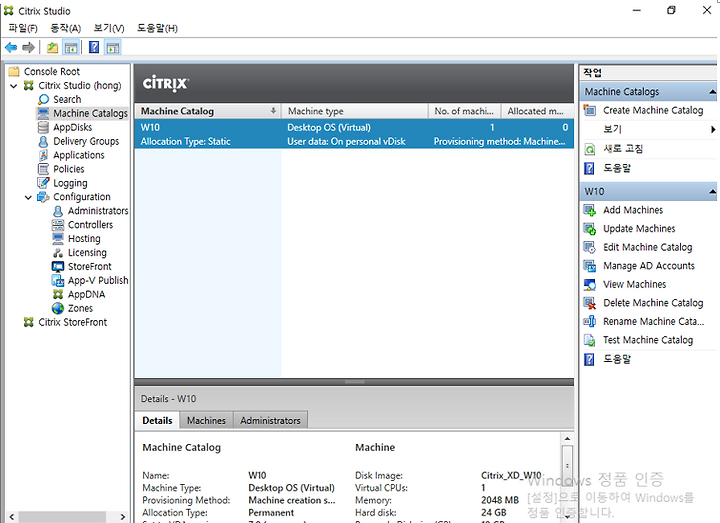This screenshot has height=523, width=720.
Task: Open the 파일(F) menu
Action: 23,28
